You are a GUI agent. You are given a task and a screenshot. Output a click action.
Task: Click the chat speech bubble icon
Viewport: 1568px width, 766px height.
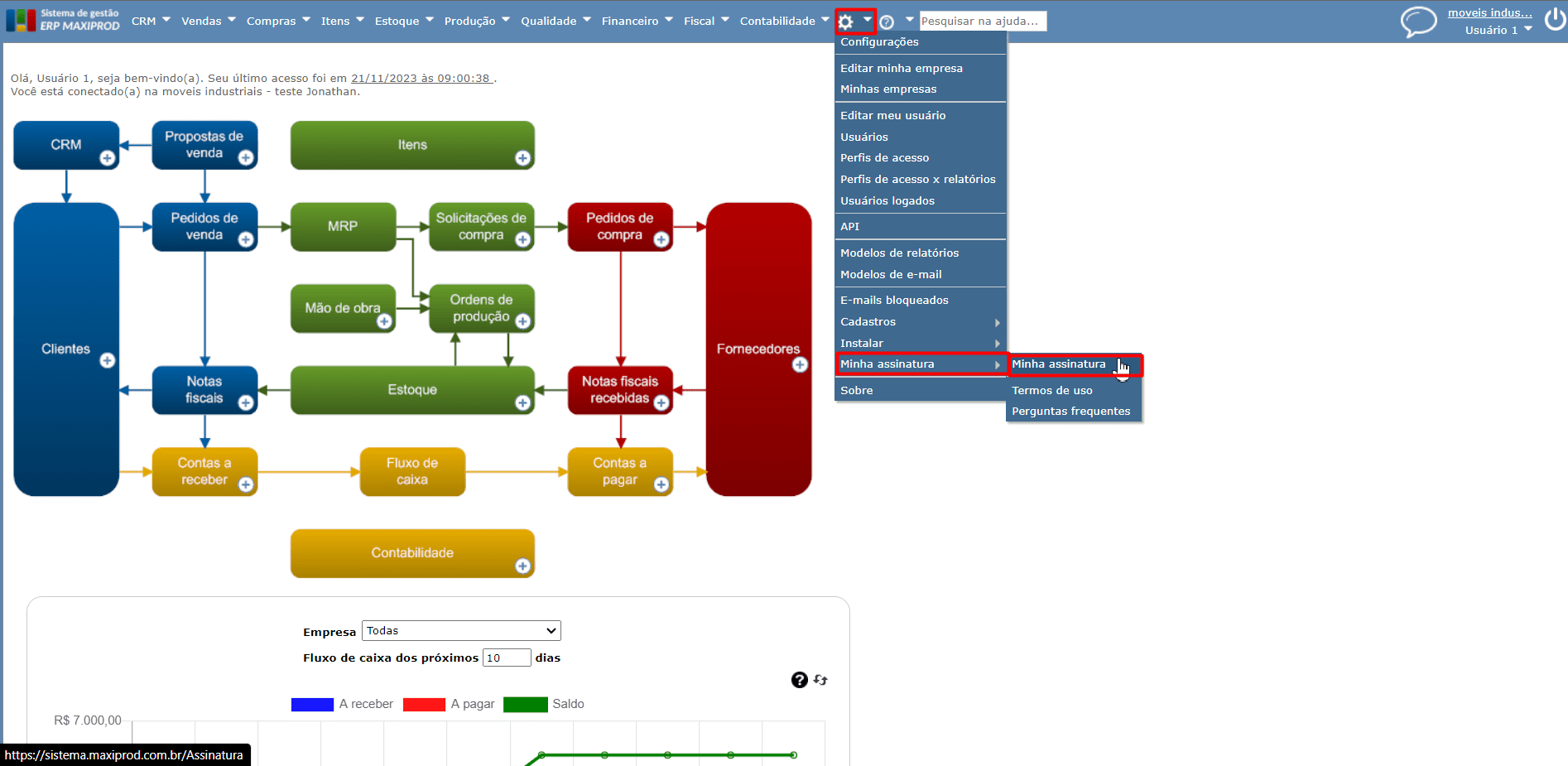(1418, 22)
